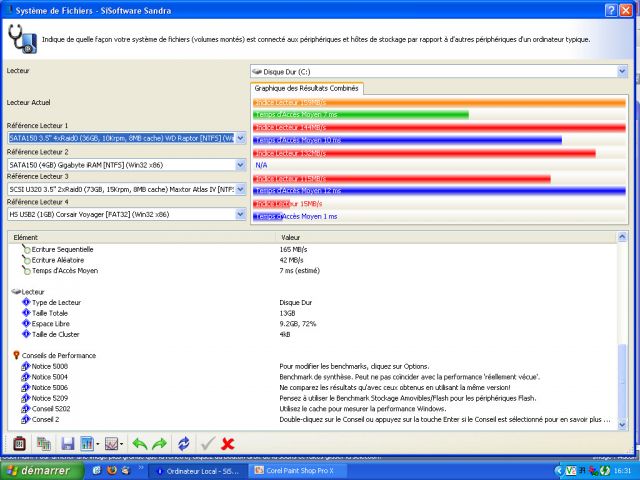Click the green circular tray icon
Screen dimensions: 640x480
(605, 471)
